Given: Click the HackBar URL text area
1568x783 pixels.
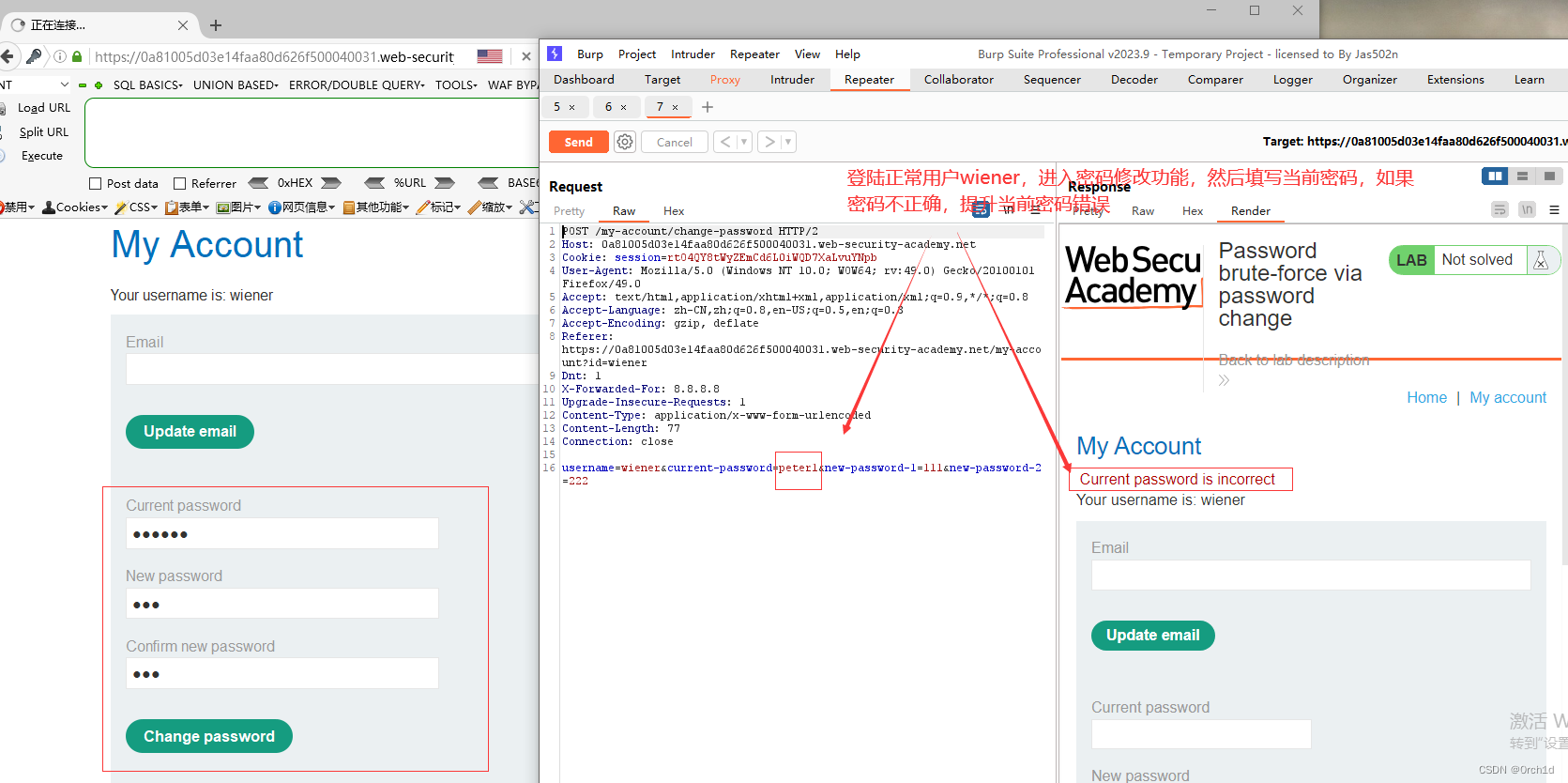Looking at the screenshot, I should [312, 132].
